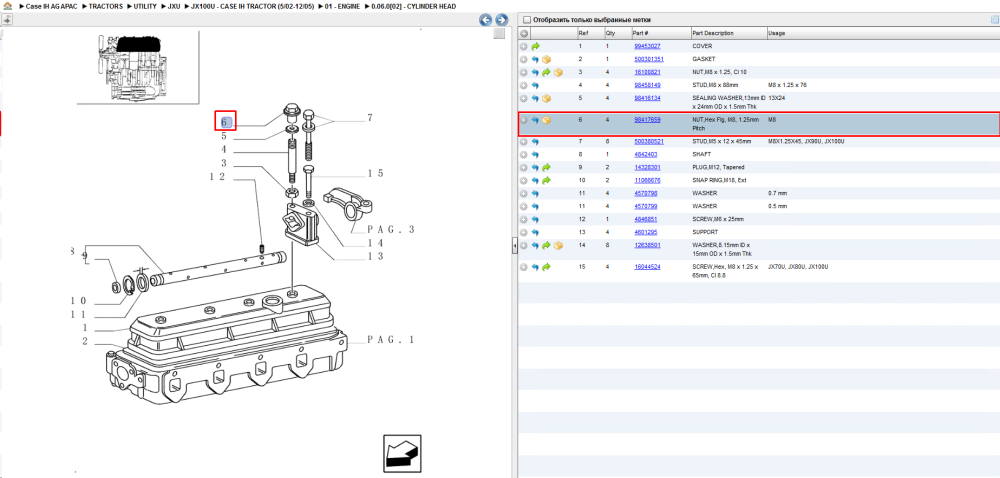
Task: Add the COVER part using its plus icon
Action: [x=524, y=47]
